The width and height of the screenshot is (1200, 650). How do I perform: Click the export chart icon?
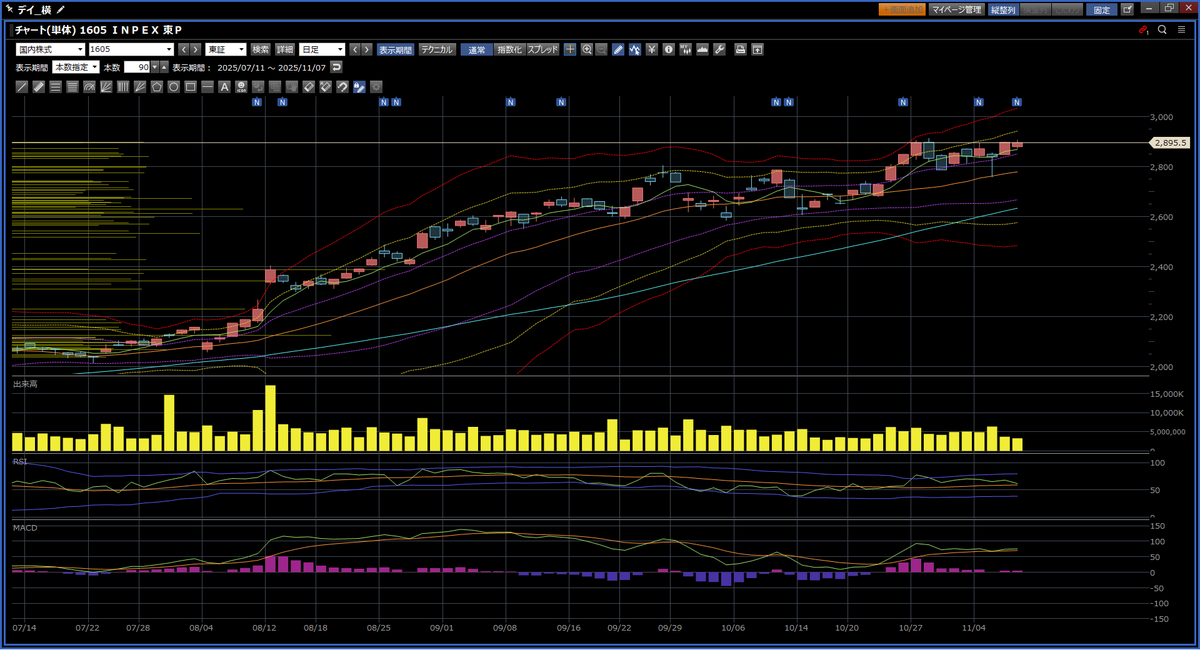(757, 49)
